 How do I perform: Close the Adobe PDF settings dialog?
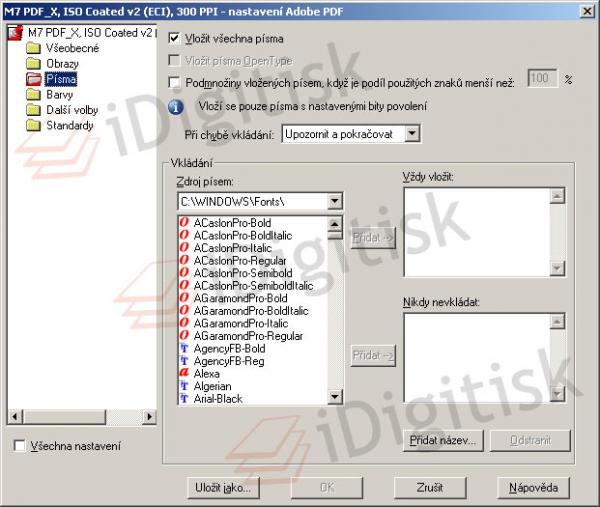click(587, 11)
